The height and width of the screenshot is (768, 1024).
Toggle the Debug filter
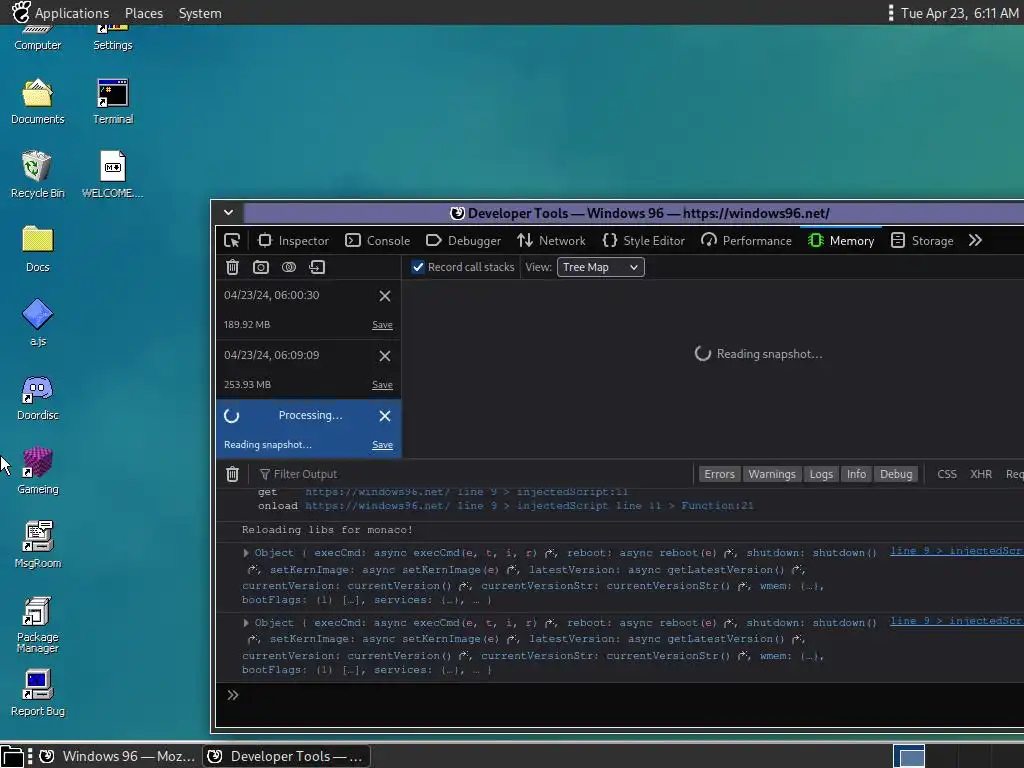896,474
